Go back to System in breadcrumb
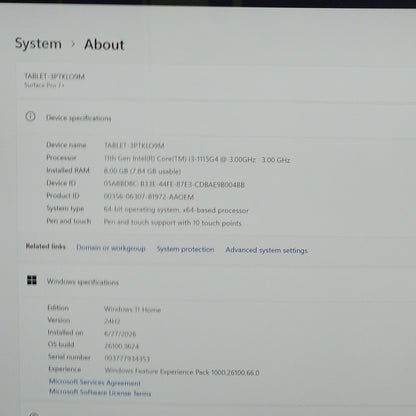The width and height of the screenshot is (416, 416). [38, 44]
